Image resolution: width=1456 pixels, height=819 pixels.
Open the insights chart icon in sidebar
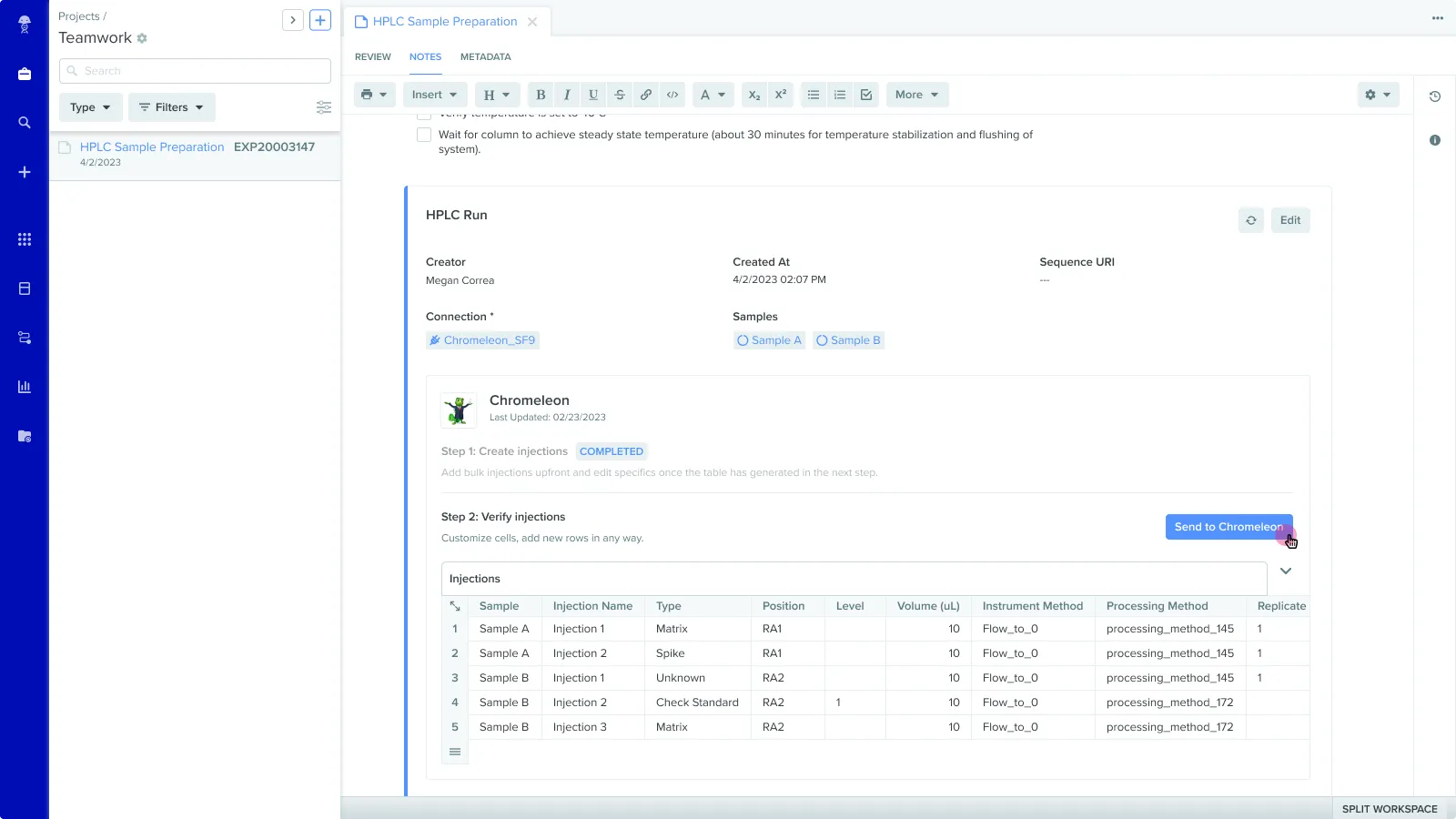(25, 387)
